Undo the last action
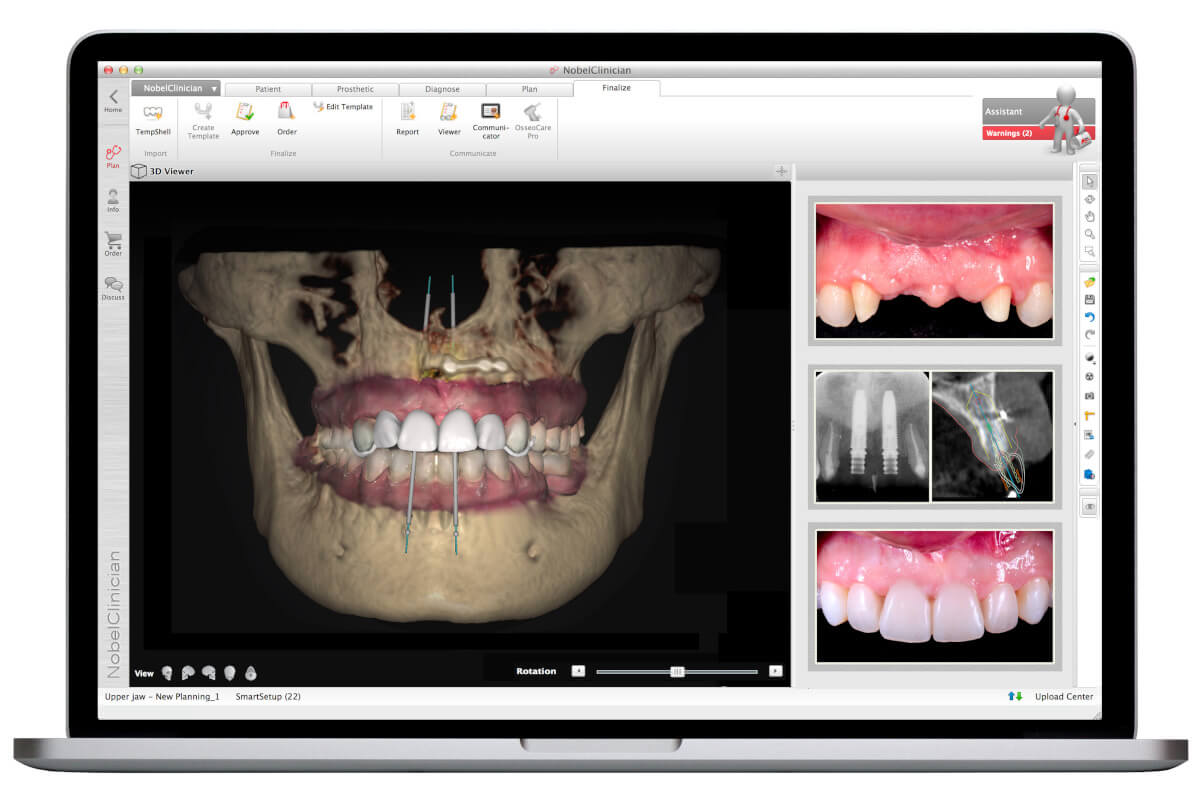Viewport: 1200px width, 811px height. click(1089, 317)
